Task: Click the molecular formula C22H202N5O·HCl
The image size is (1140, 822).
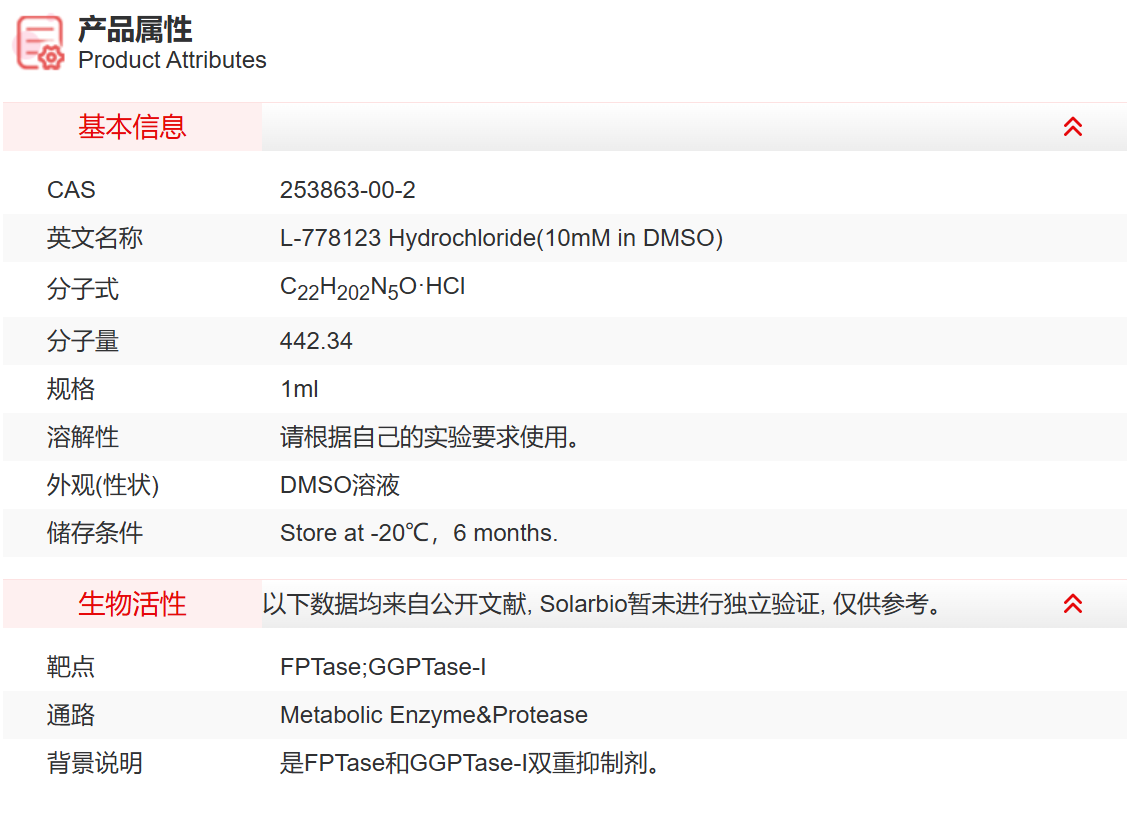Action: pyautogui.click(x=372, y=289)
